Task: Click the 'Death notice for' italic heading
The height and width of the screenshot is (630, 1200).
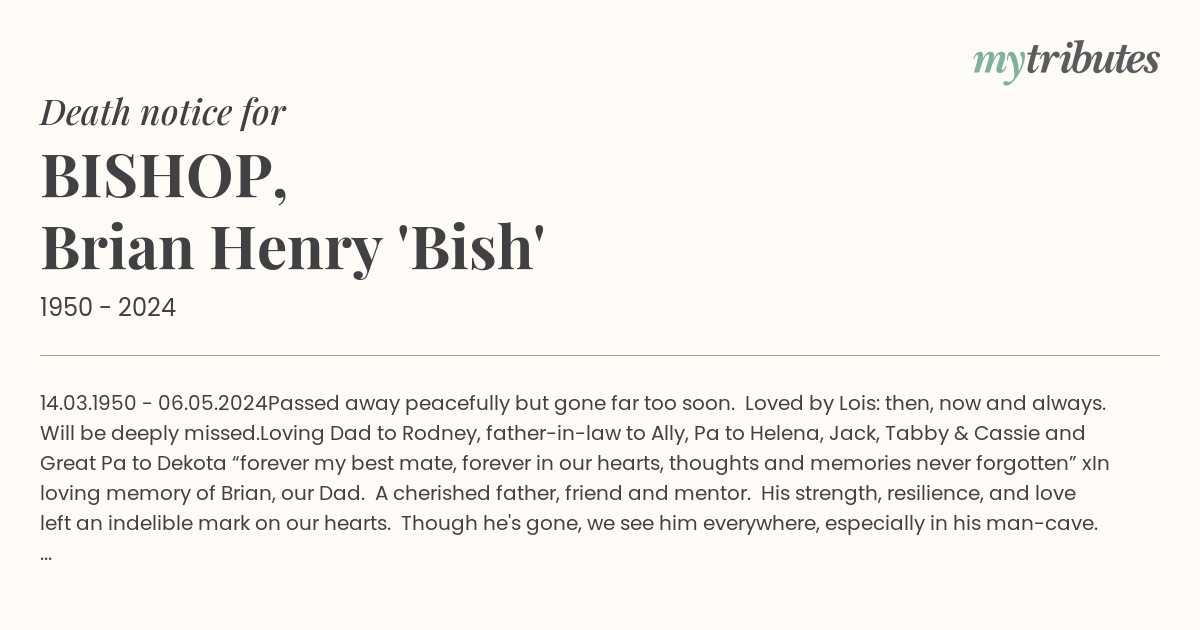Action: [x=163, y=112]
